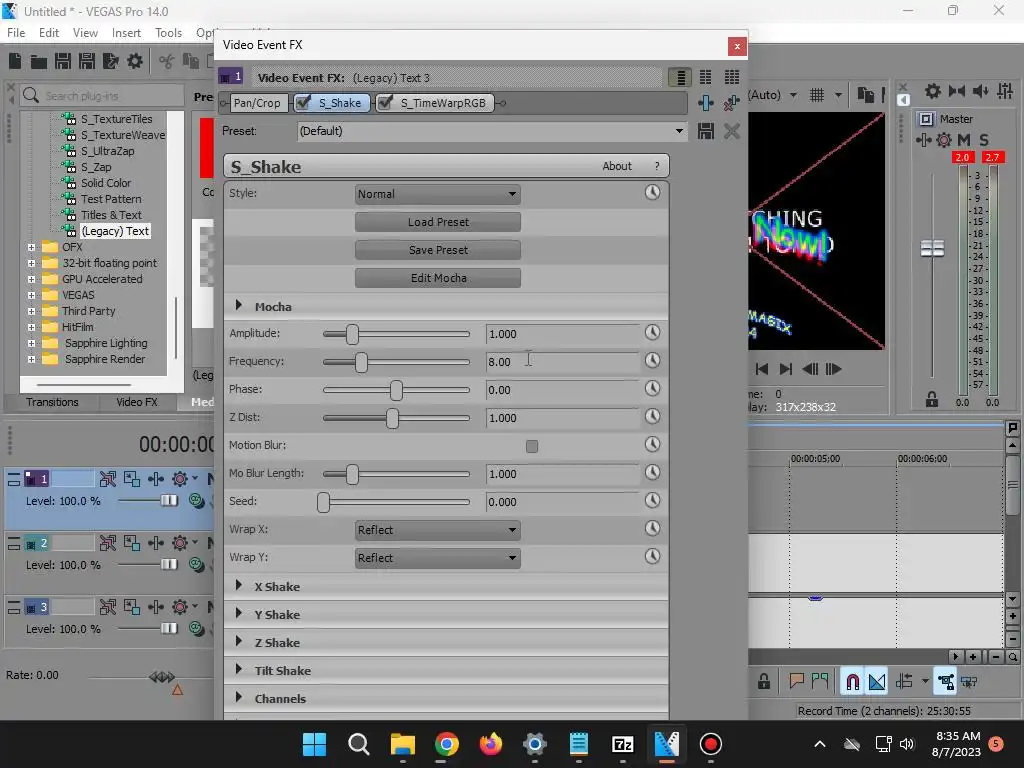
Task: Open File Explorer from the taskbar
Action: point(403,744)
